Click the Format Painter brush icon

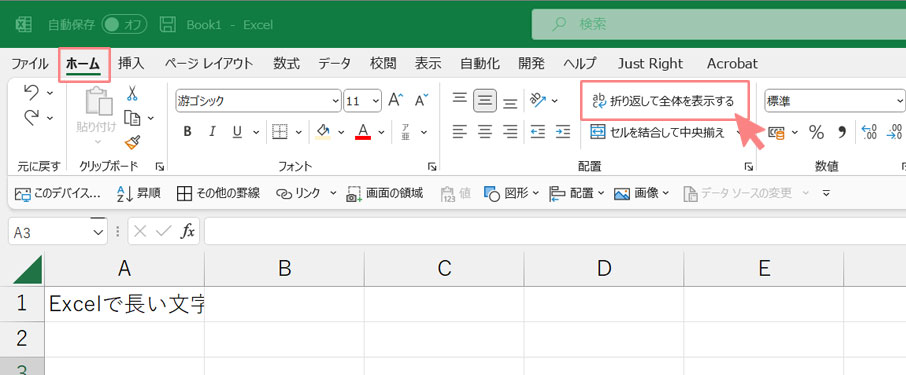click(x=132, y=142)
